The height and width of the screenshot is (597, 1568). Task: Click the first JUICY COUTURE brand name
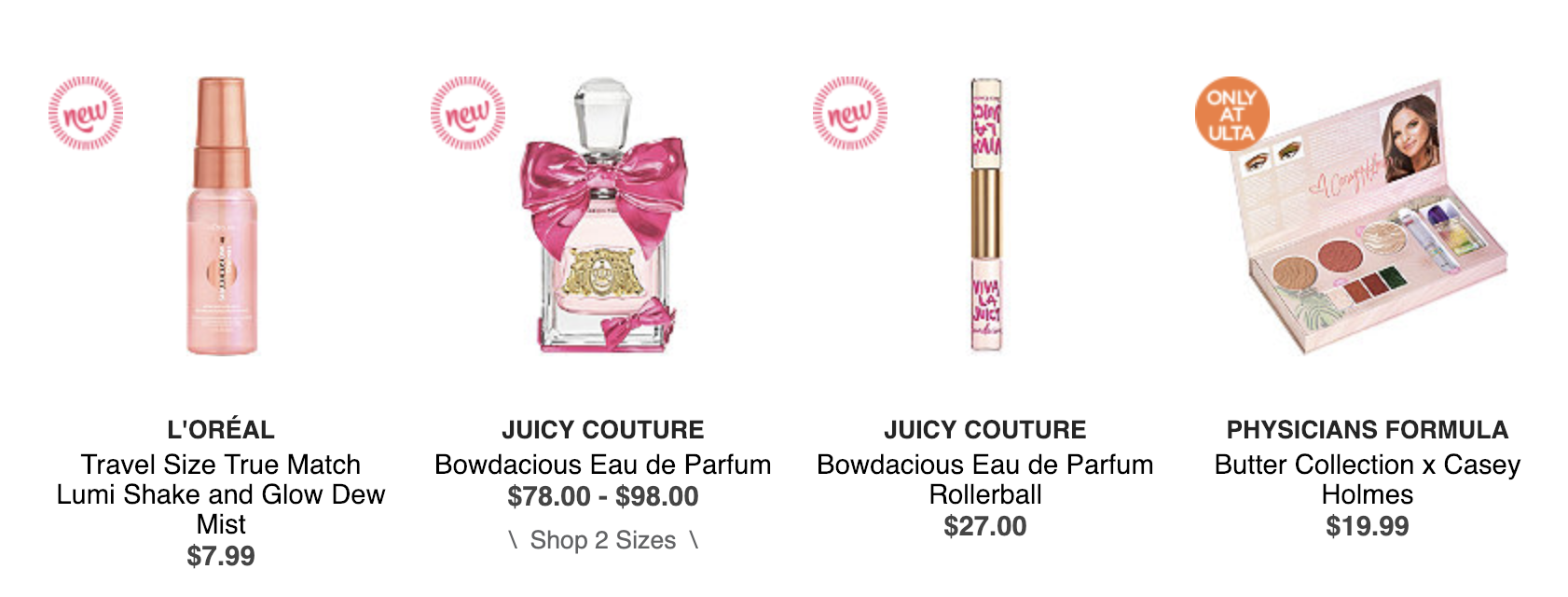603,430
